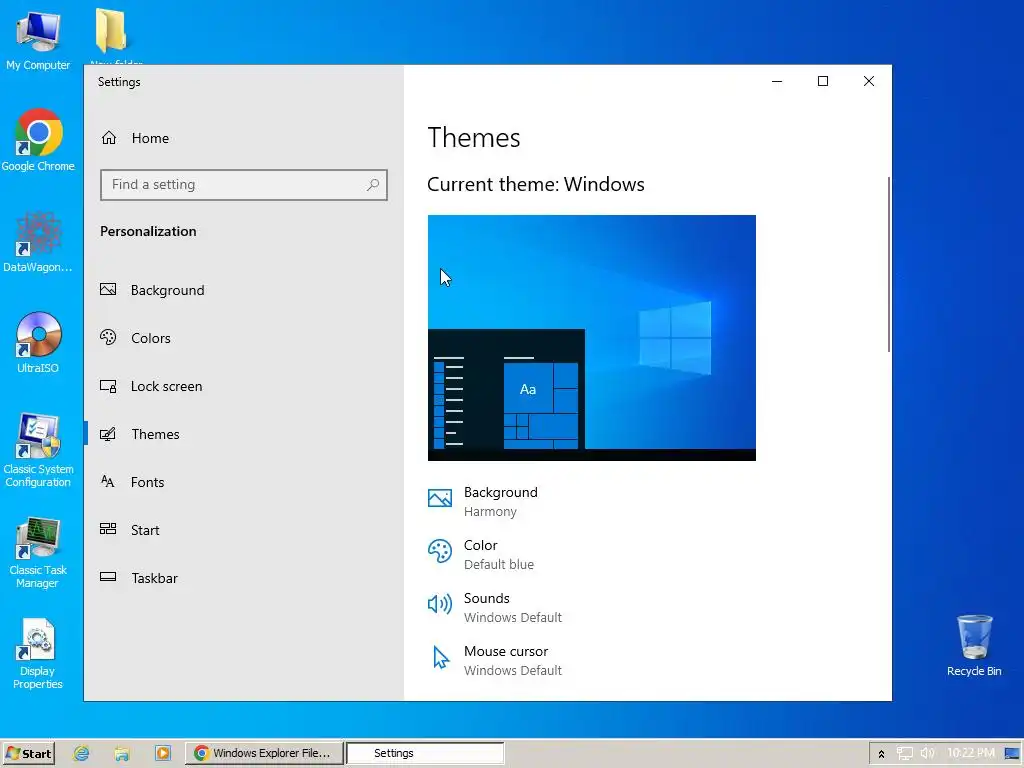
Task: Click 'Current theme: Windows' text
Action: (536, 184)
